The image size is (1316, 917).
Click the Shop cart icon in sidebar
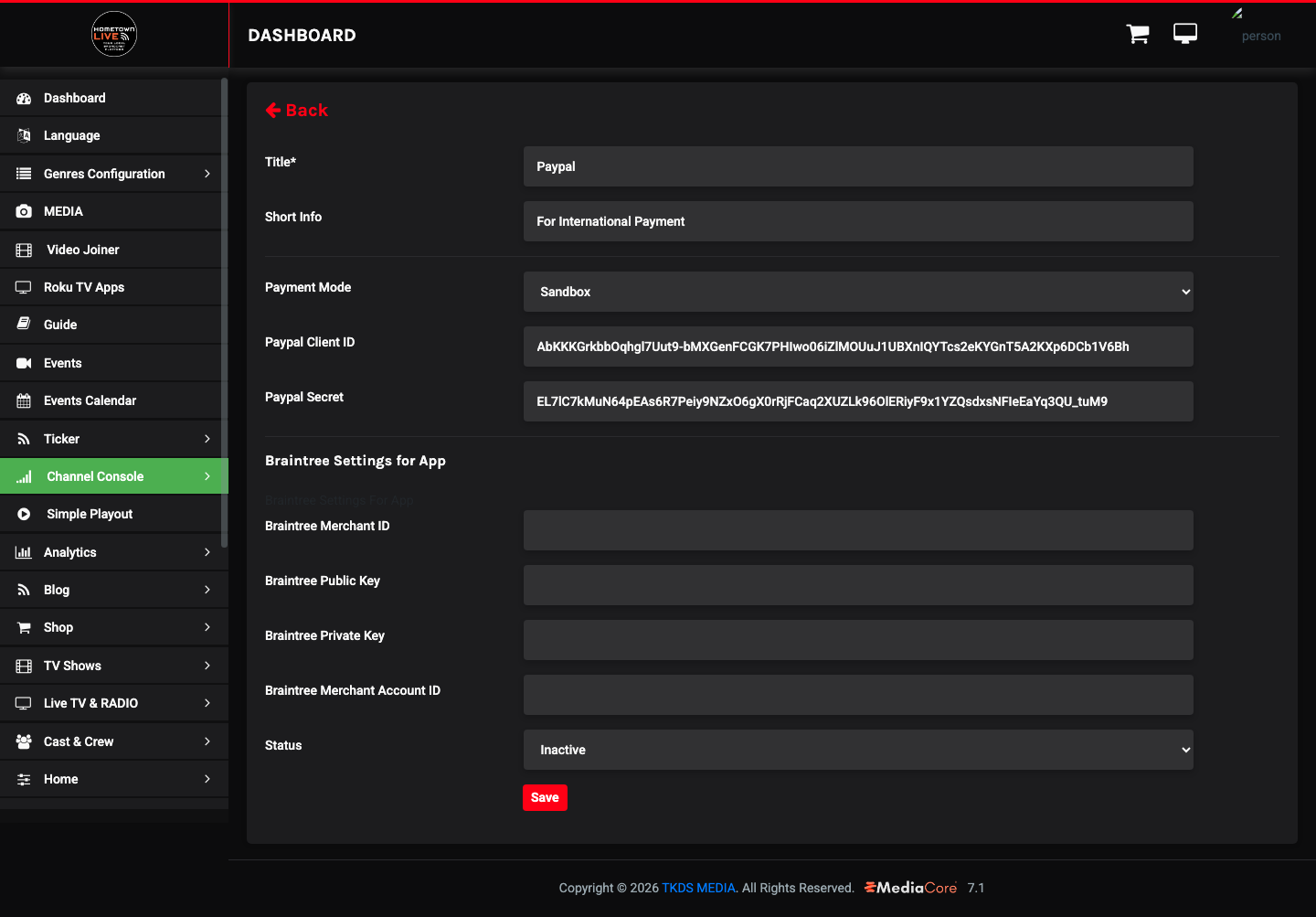[24, 627]
